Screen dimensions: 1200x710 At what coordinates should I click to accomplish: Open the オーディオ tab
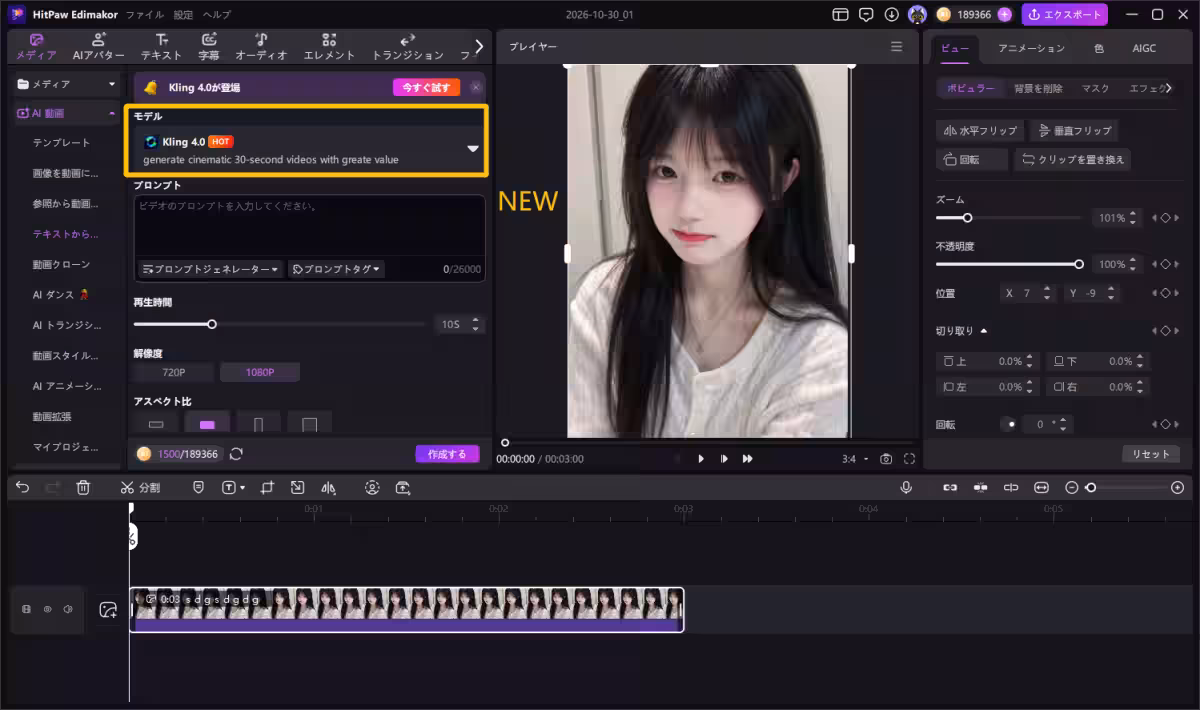(x=261, y=47)
